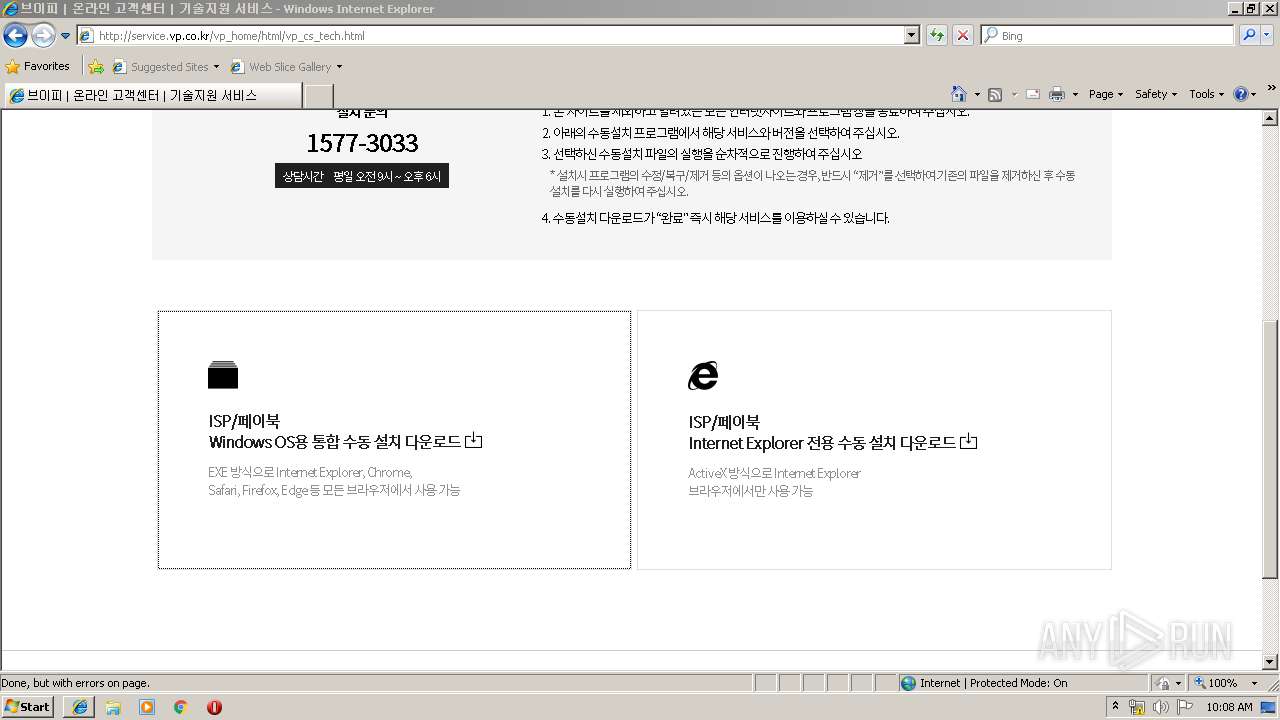Expand the Print options dropdown arrow

point(1075,94)
